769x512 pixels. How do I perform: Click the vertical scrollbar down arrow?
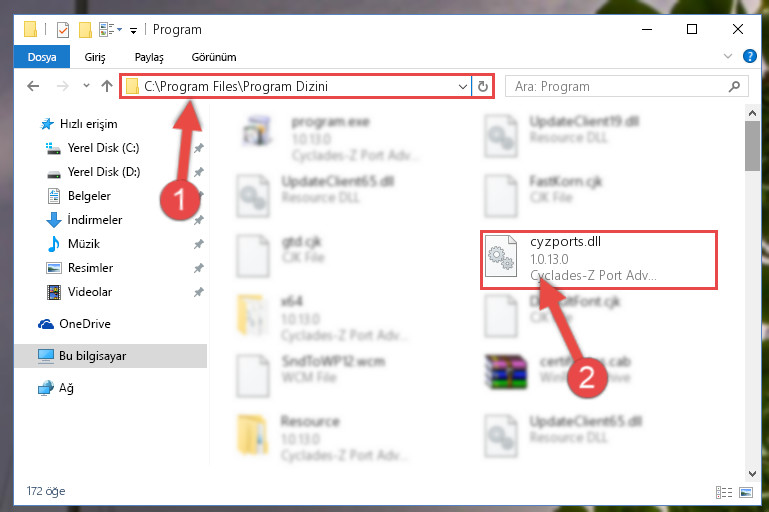pos(752,473)
